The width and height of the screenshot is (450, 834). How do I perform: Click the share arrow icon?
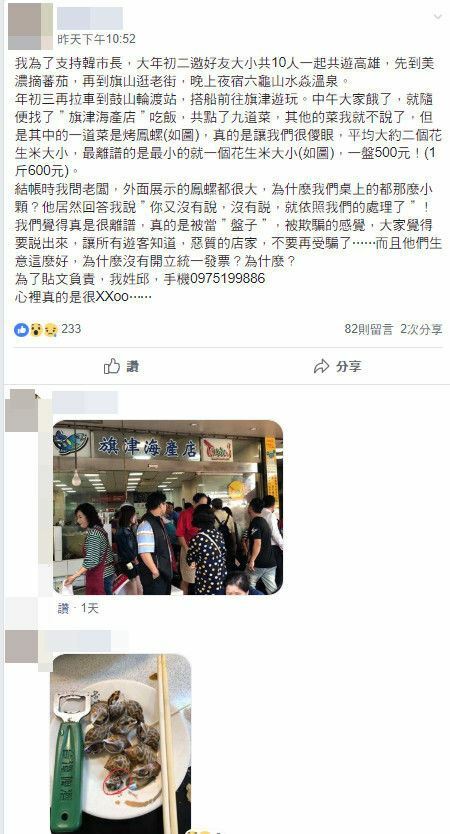[321, 366]
